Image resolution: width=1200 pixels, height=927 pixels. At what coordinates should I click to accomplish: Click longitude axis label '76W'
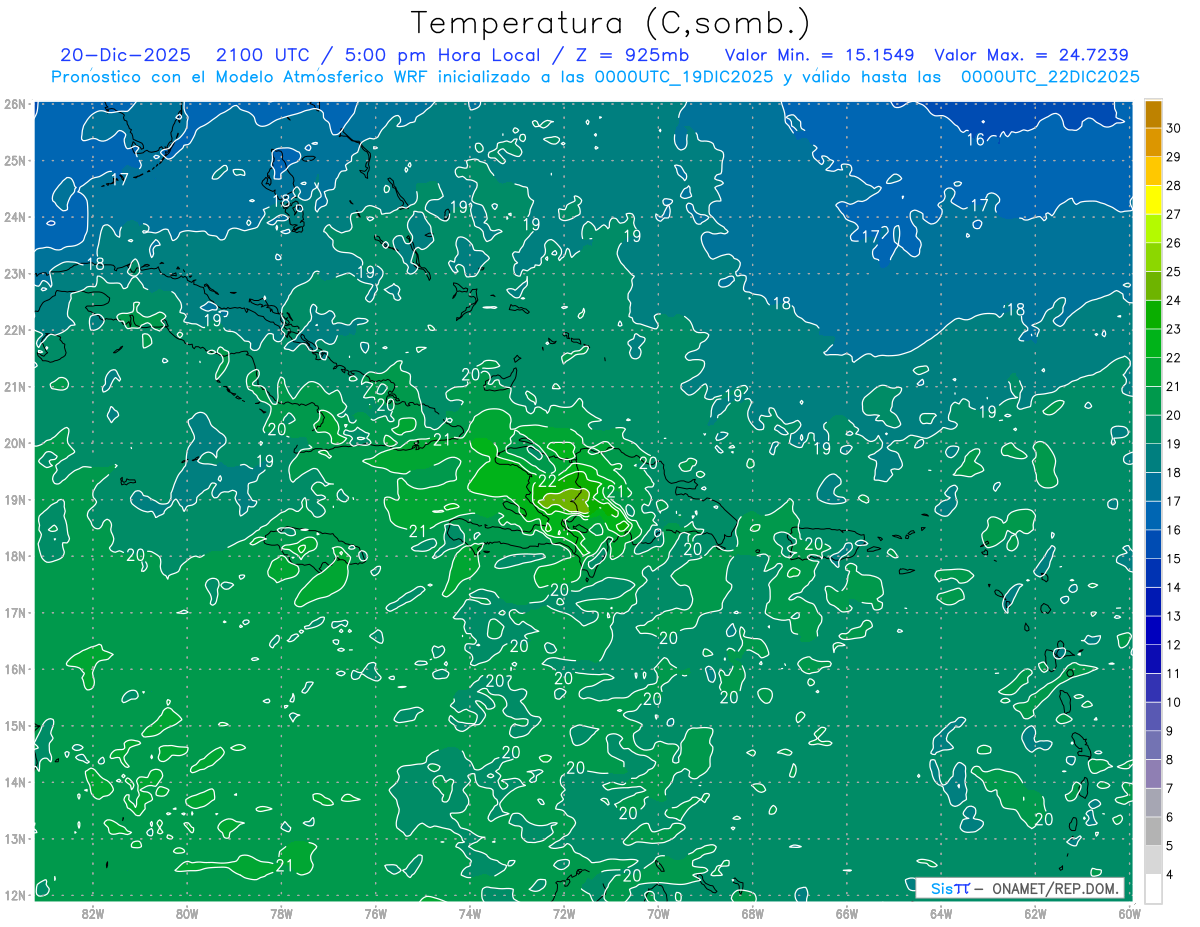tap(376, 914)
